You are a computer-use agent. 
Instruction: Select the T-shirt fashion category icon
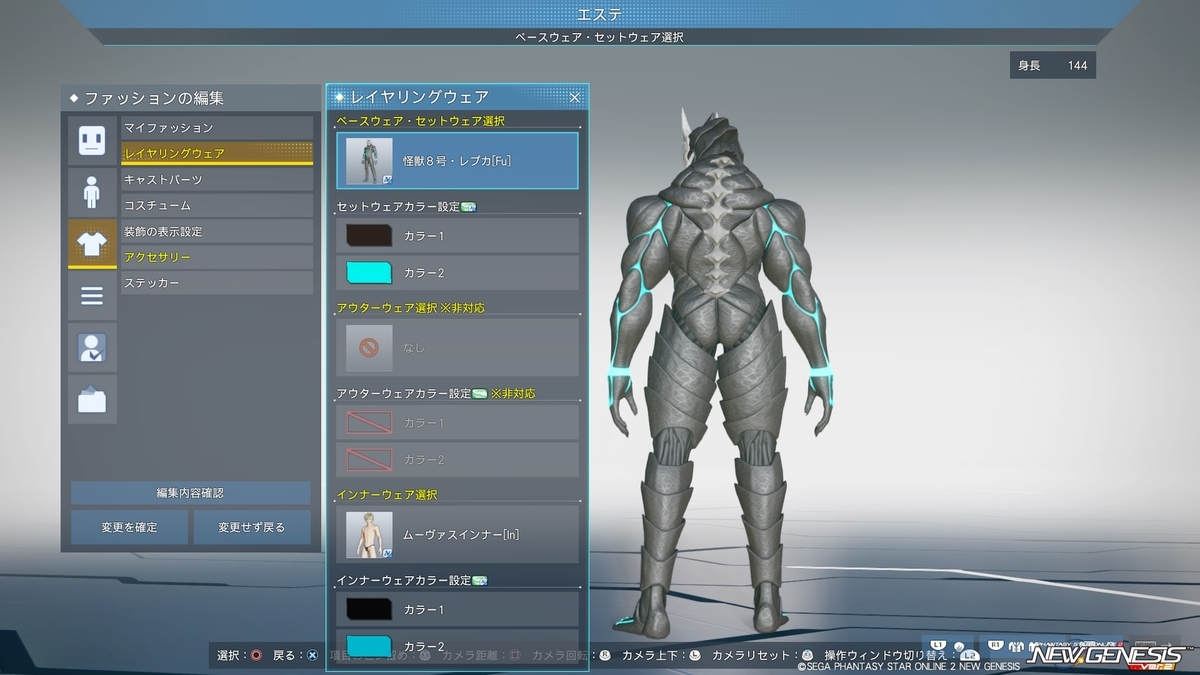(x=92, y=244)
